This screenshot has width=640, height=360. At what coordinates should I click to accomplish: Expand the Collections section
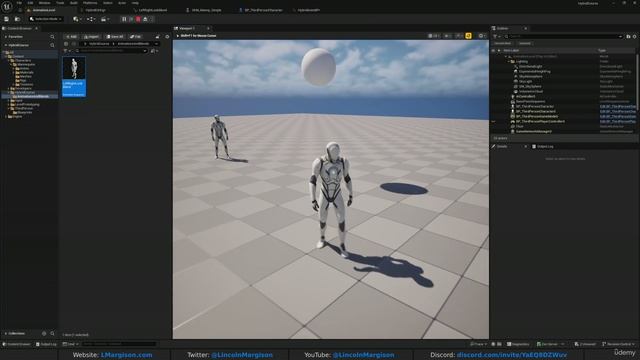pyautogui.click(x=5, y=334)
